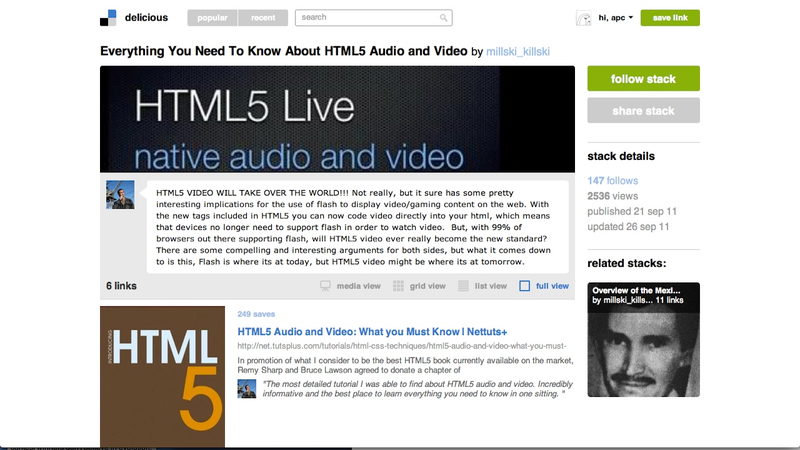800x450 pixels.
Task: Click small avatar beside the quoted comment
Action: coord(247,389)
